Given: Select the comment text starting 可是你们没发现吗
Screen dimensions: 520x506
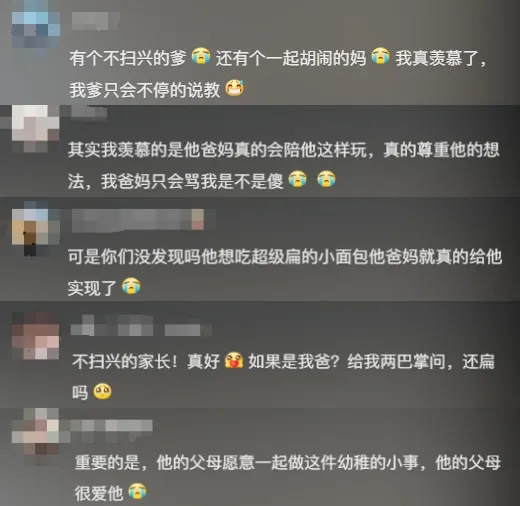Looking at the screenshot, I should tap(285, 272).
